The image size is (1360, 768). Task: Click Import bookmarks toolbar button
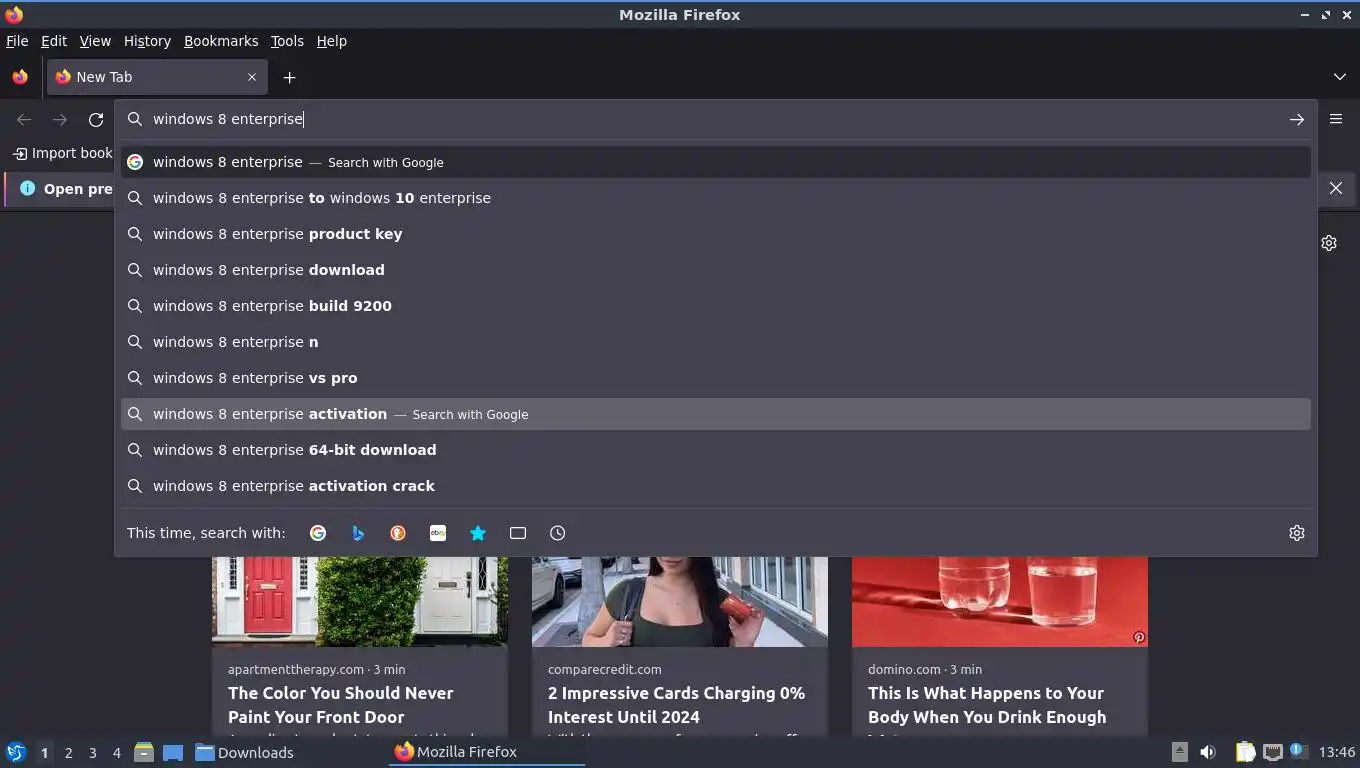(62, 153)
